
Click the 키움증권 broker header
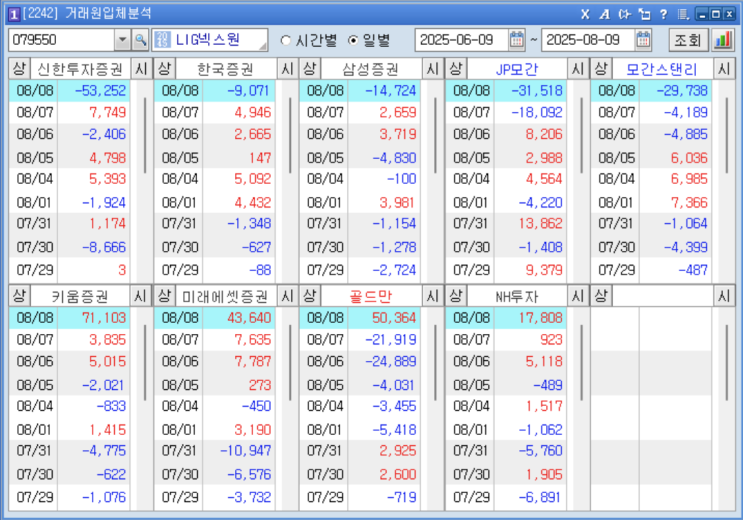point(80,296)
